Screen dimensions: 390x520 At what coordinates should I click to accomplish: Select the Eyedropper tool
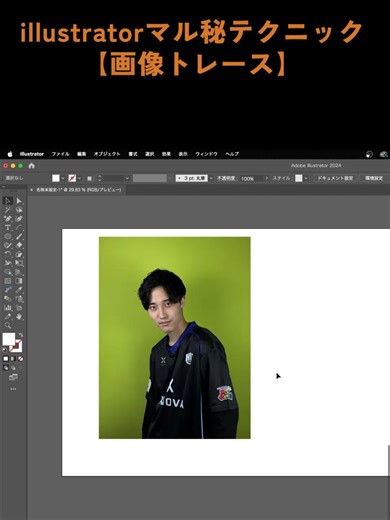click(19, 290)
